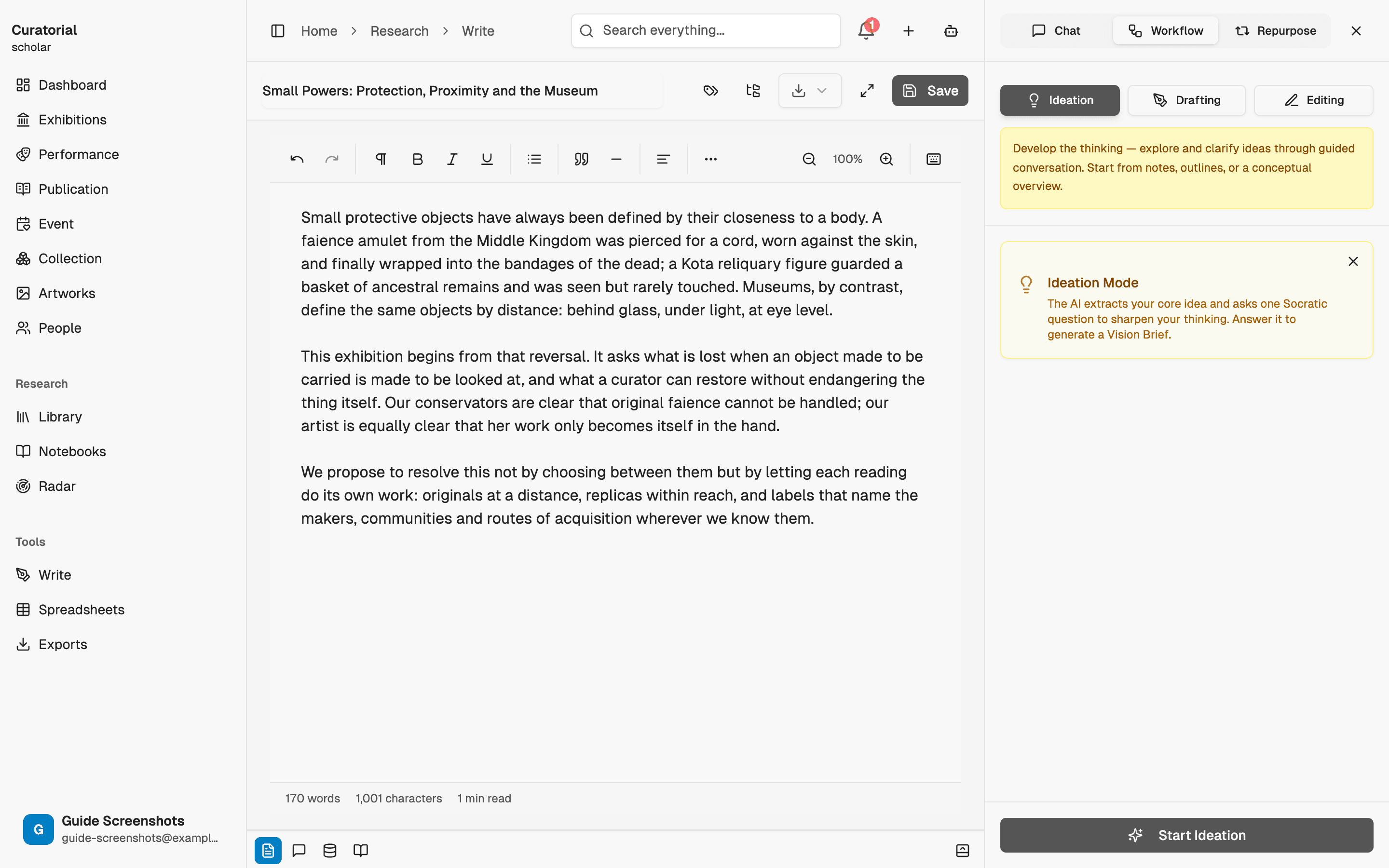
Task: Zoom out the document view
Action: [809, 159]
